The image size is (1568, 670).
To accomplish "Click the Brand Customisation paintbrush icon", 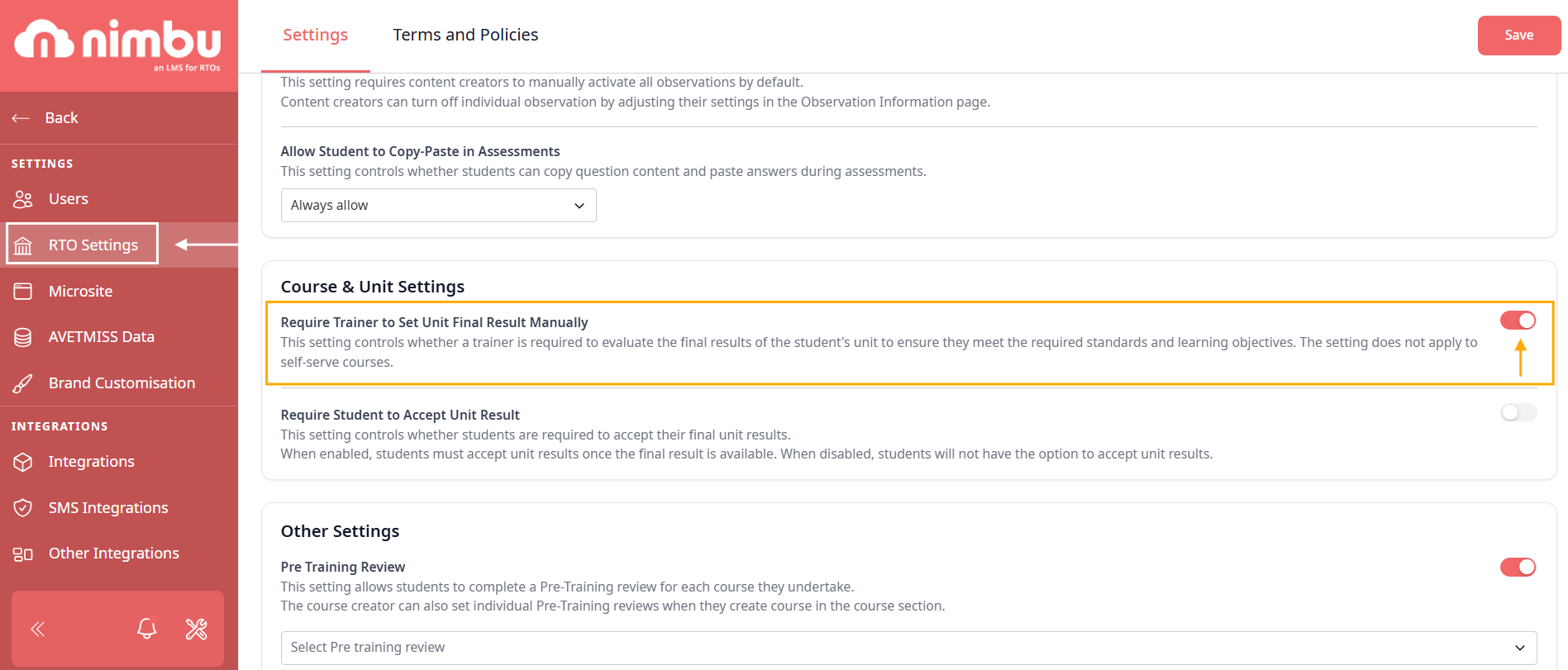I will pos(23,383).
